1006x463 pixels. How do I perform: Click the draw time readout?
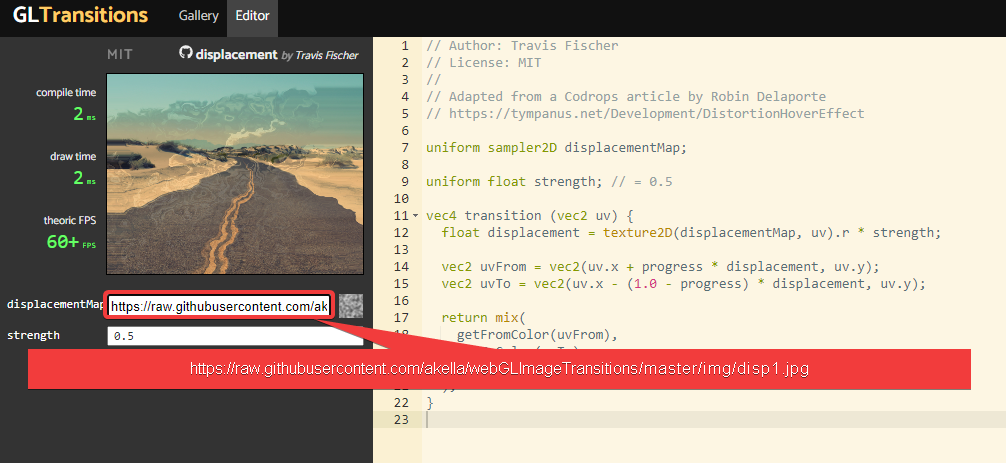[x=73, y=169]
